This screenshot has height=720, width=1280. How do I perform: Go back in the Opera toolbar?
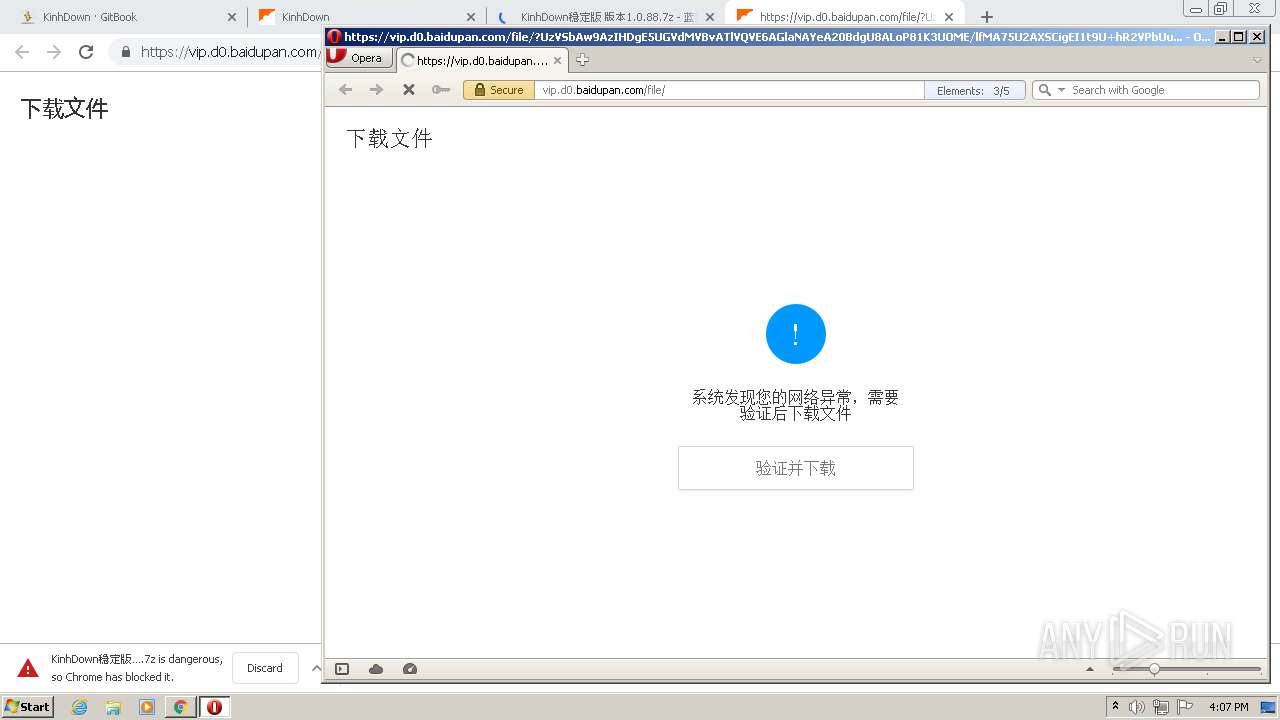[x=345, y=90]
